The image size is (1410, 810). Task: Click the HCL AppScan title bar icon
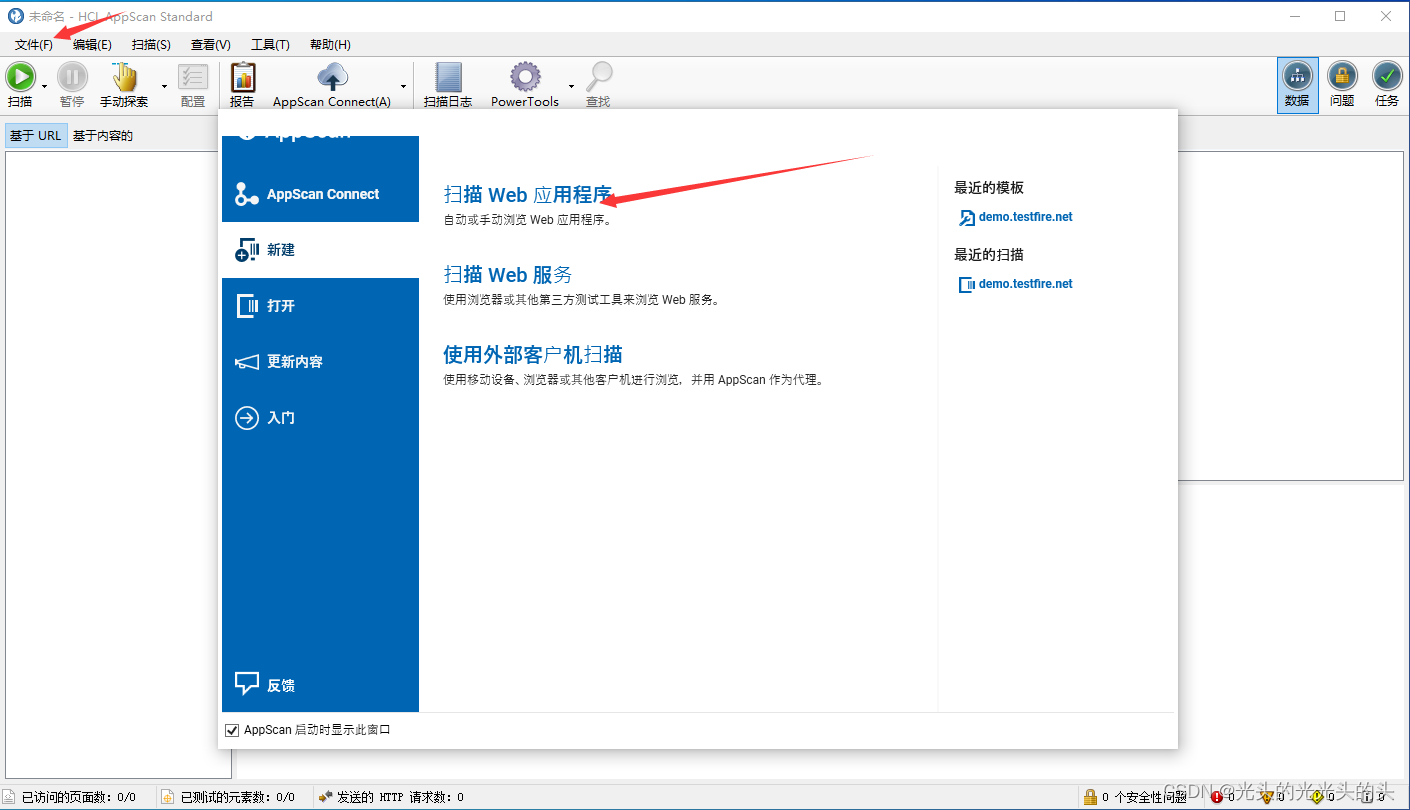[x=15, y=16]
